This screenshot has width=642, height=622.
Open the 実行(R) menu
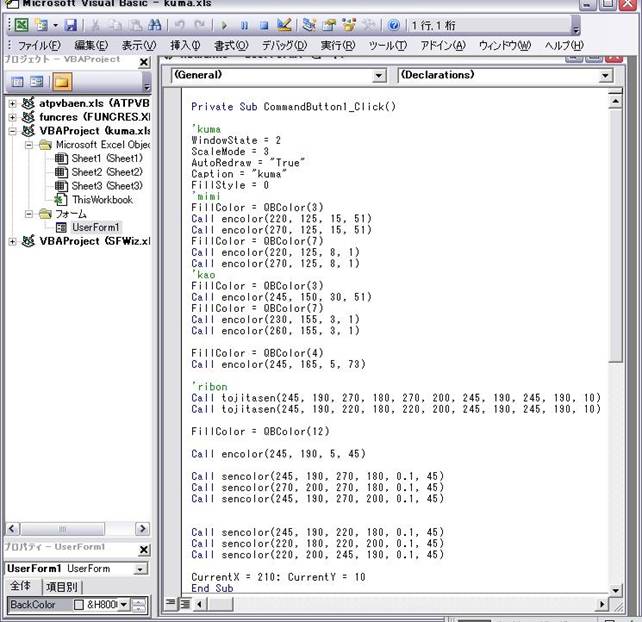(338, 45)
